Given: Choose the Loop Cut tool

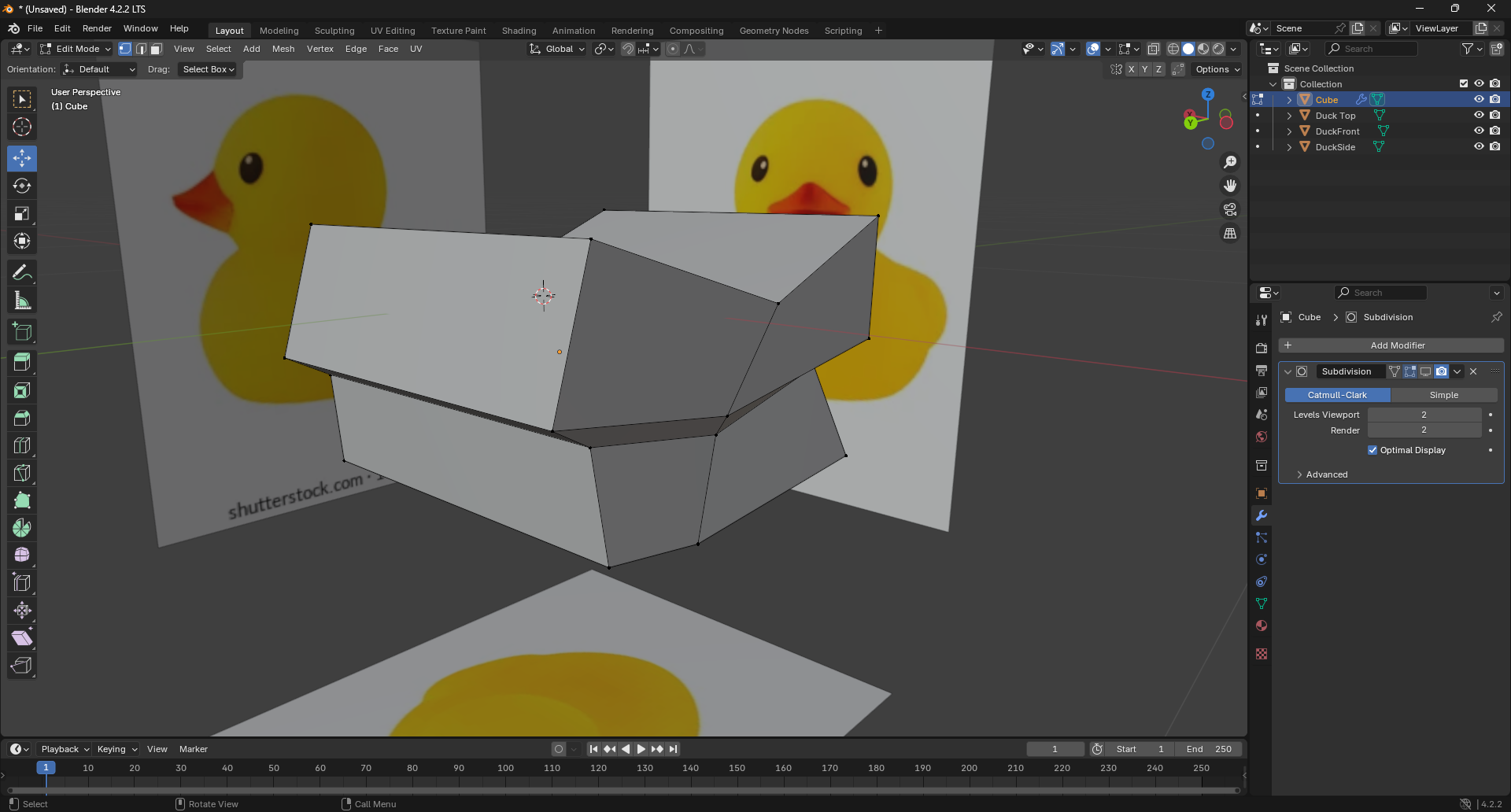Looking at the screenshot, I should point(22,445).
